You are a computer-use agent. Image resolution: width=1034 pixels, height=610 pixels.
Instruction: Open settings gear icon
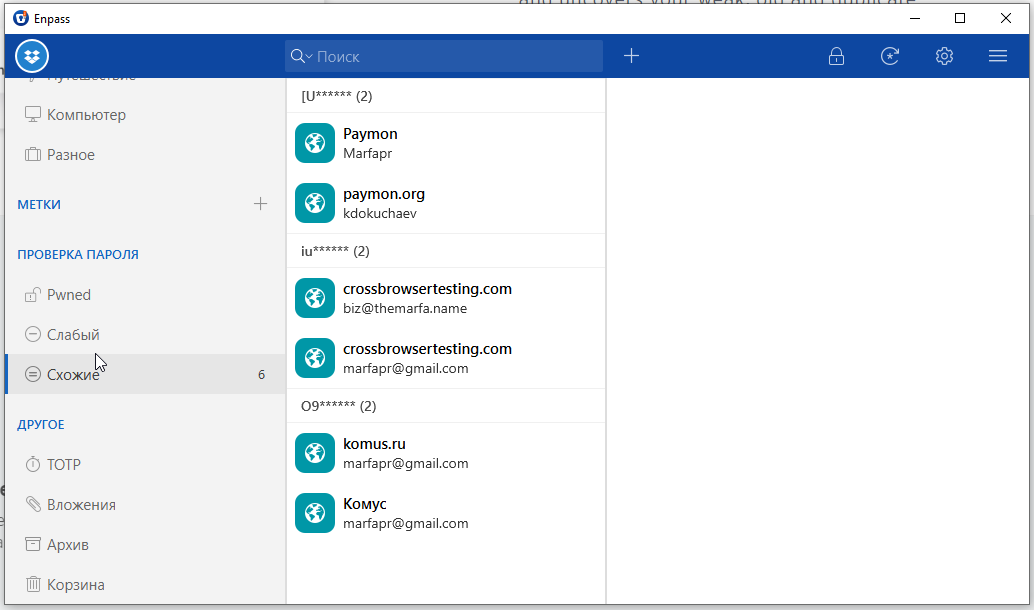pyautogui.click(x=944, y=56)
